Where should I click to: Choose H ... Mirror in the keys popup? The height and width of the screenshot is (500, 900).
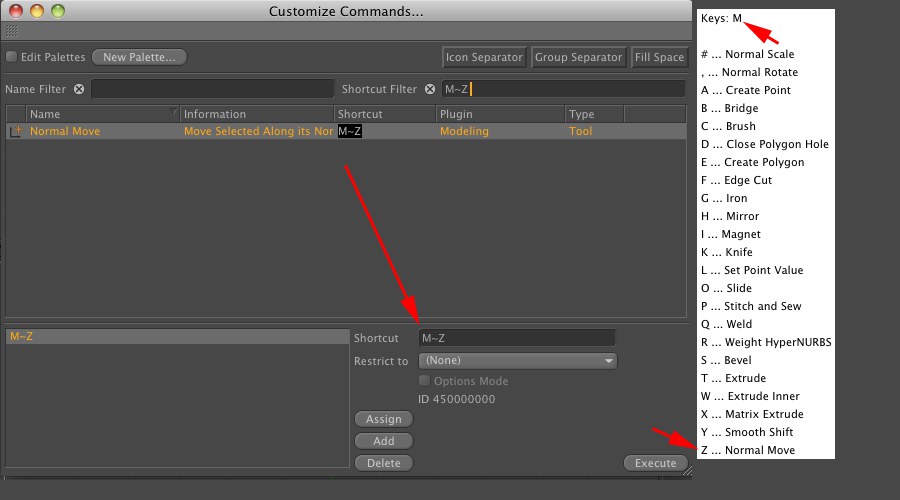pos(730,216)
